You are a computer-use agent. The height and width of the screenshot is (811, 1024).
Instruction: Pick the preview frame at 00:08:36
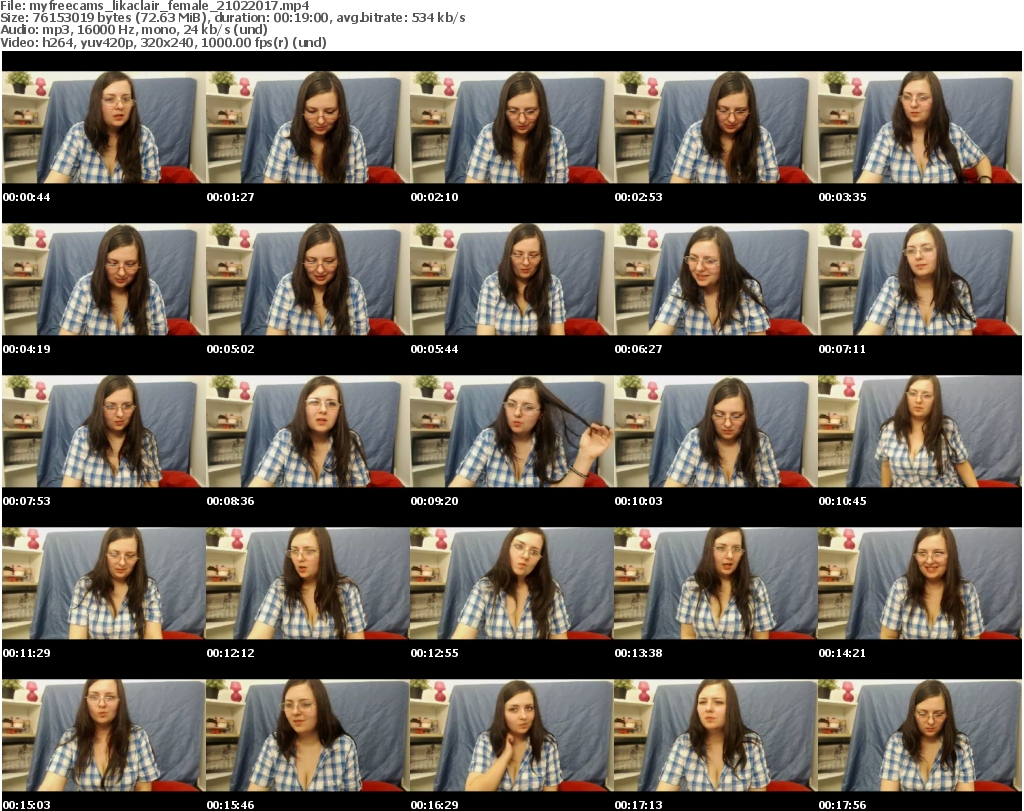tap(308, 432)
